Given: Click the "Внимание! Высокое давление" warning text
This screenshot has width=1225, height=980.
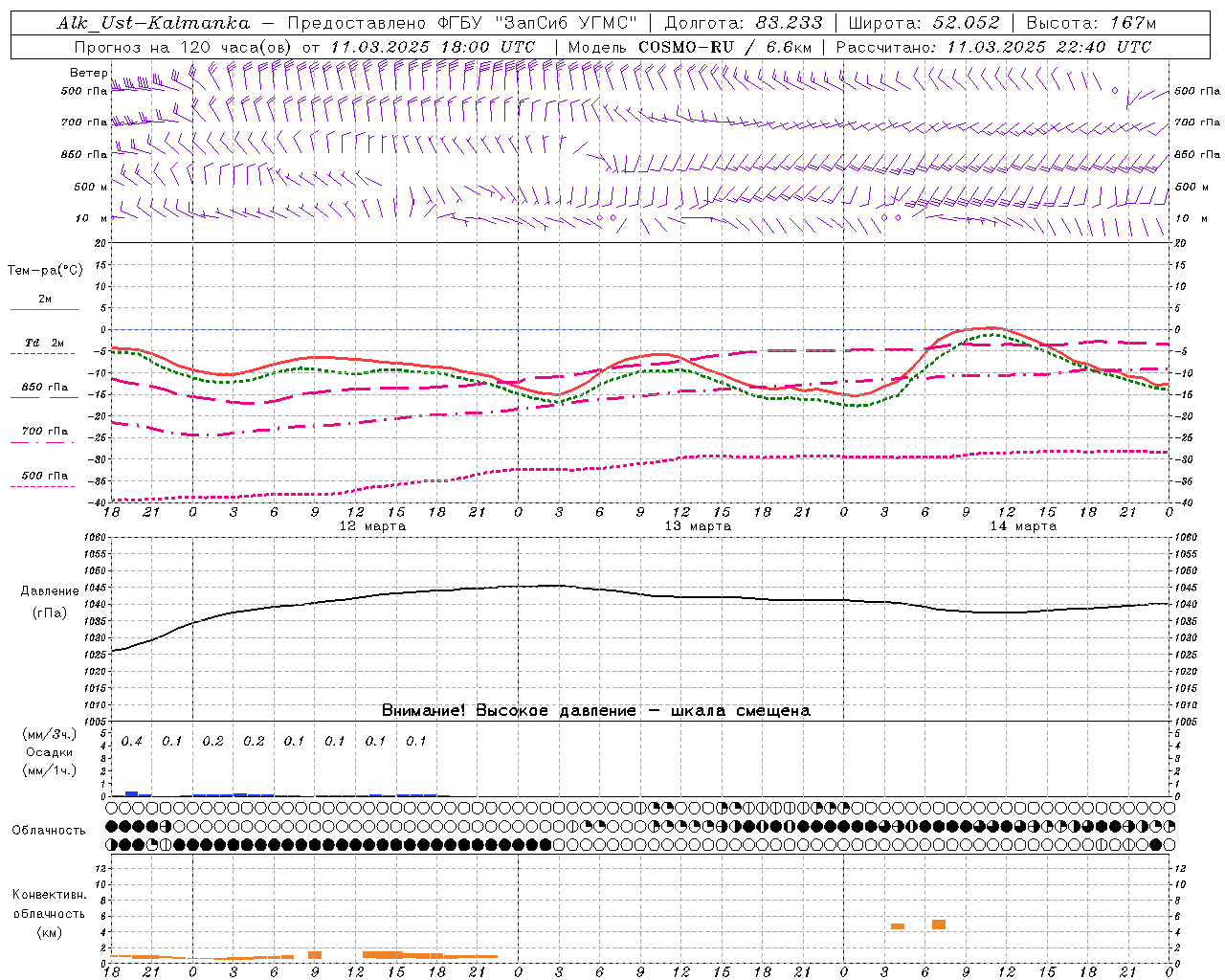Looking at the screenshot, I should click(509, 711).
